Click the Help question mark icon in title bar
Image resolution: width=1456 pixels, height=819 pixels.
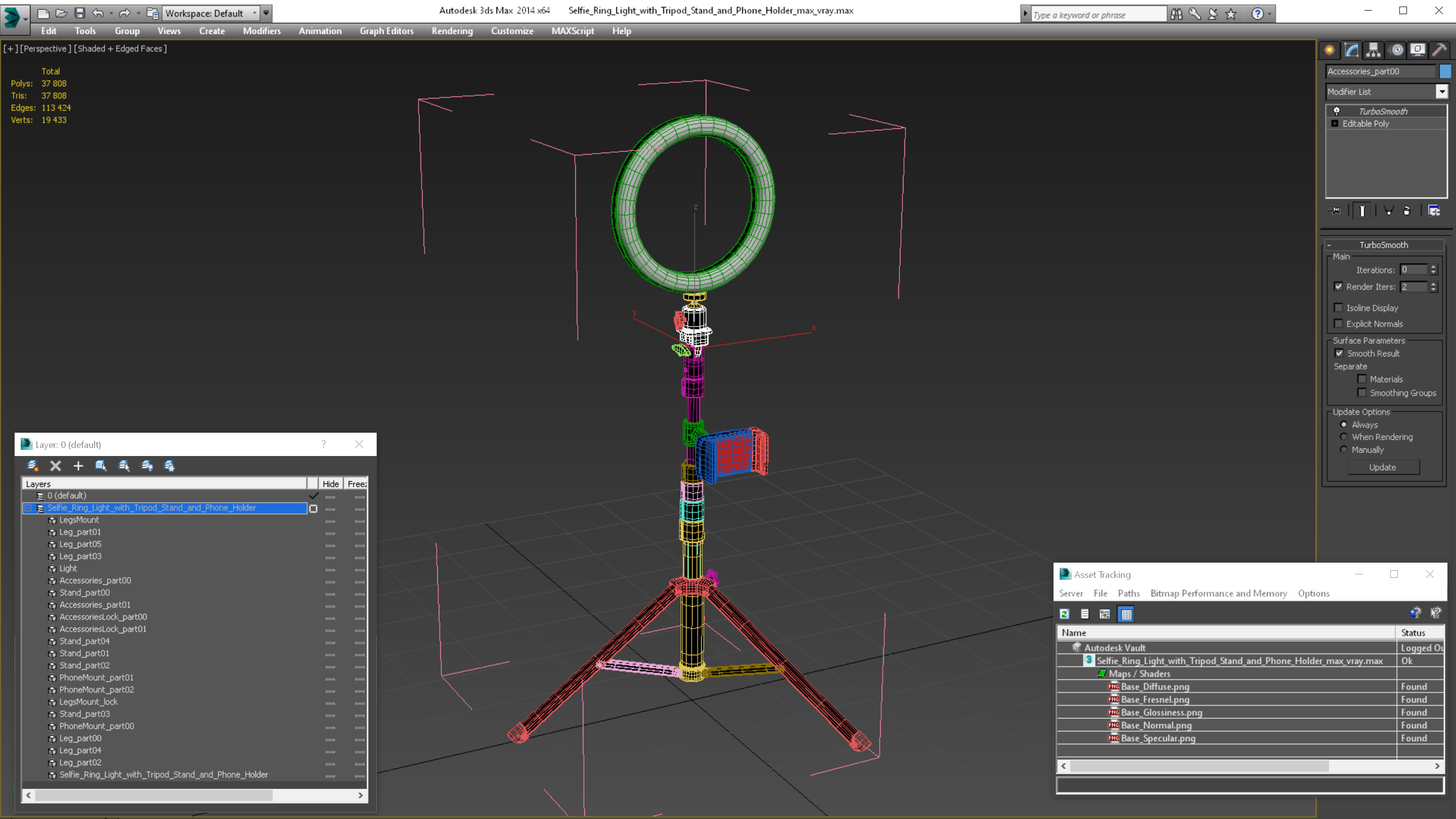1257,14
